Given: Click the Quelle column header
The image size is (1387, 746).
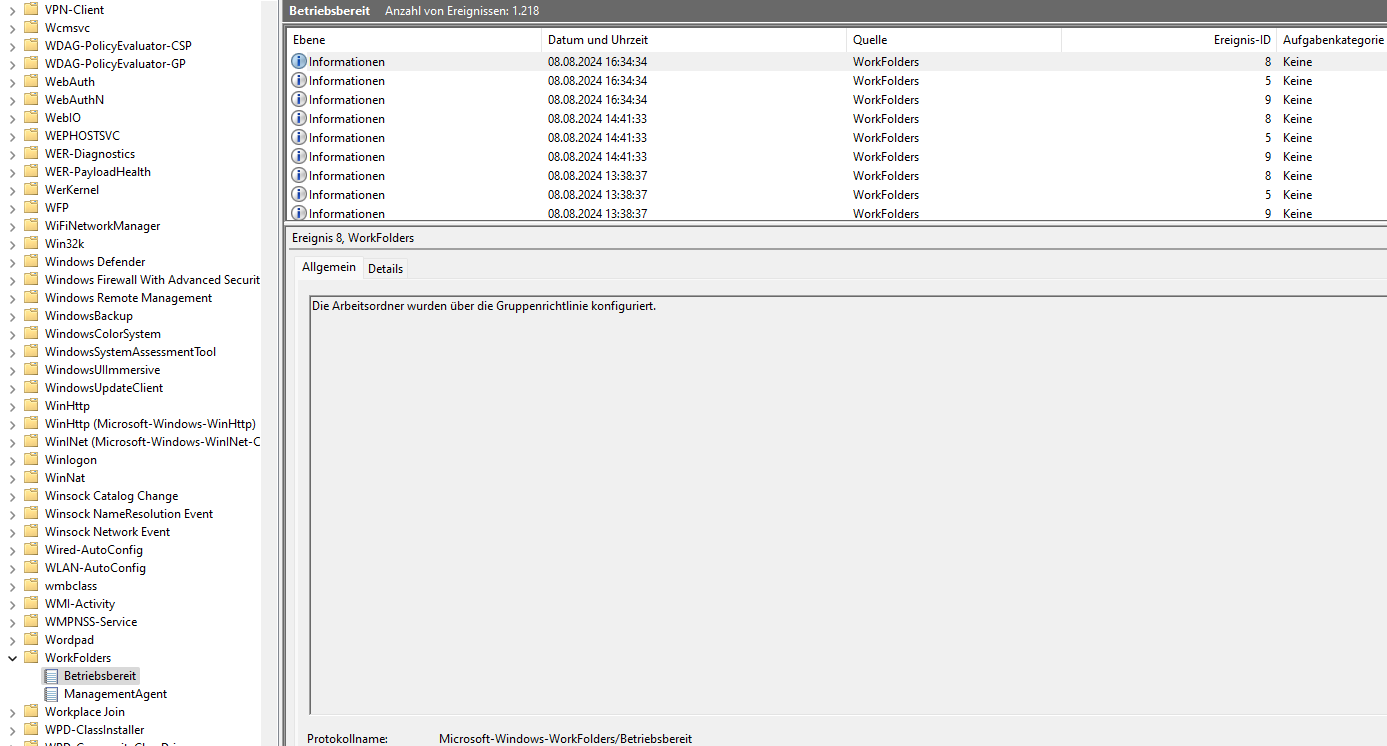Looking at the screenshot, I should pyautogui.click(x=954, y=40).
